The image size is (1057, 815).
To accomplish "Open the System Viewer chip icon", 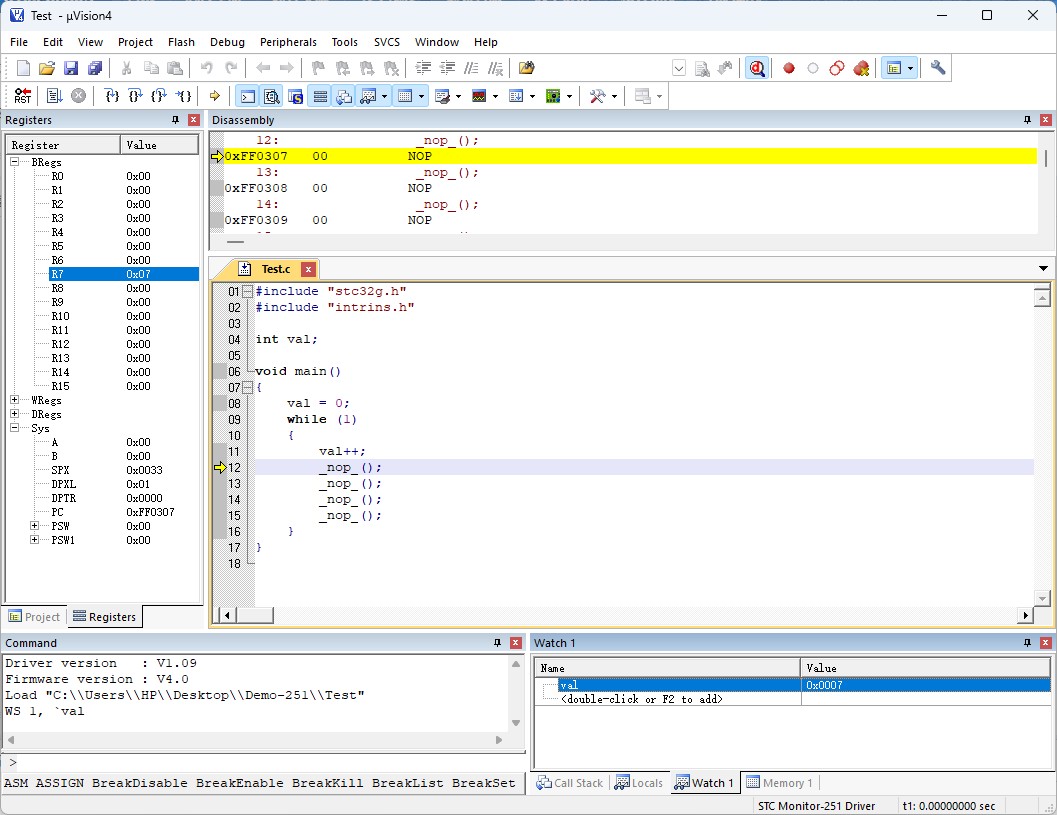I will 553,96.
